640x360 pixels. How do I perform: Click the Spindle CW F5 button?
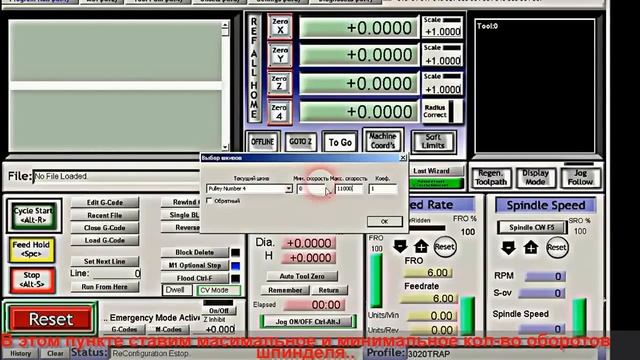(x=531, y=227)
